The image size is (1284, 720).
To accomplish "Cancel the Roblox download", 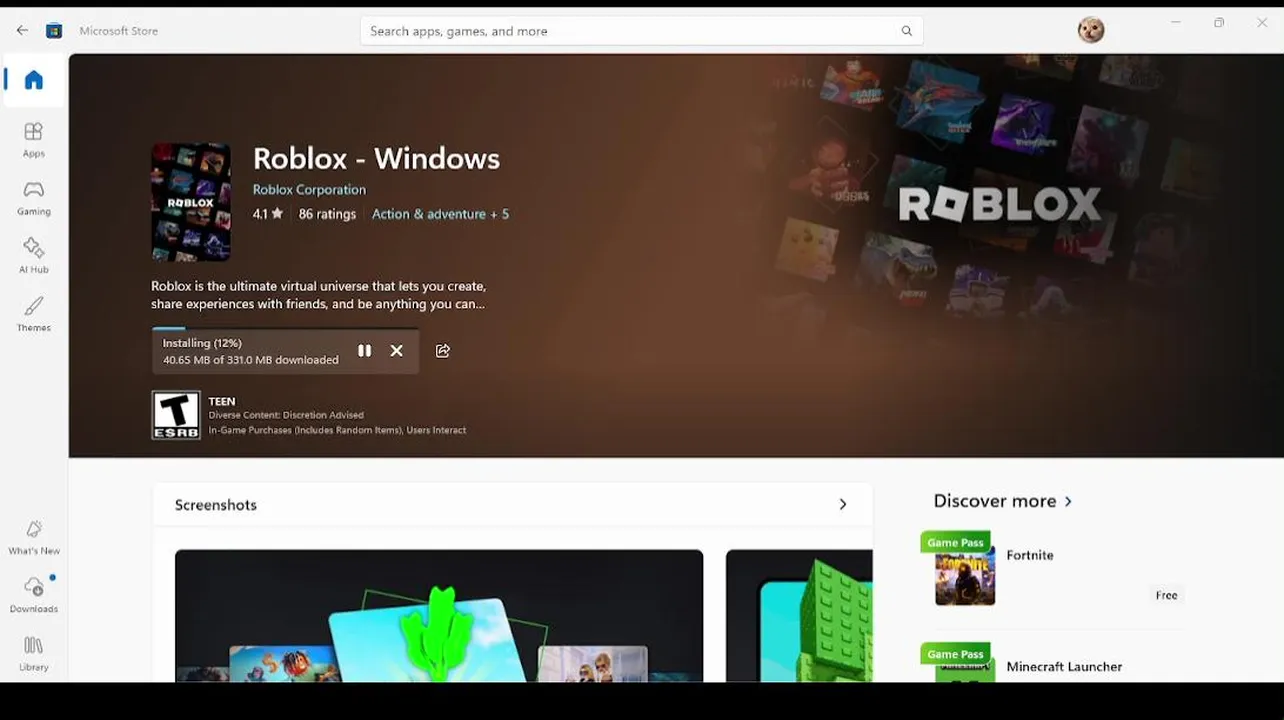I will (397, 351).
